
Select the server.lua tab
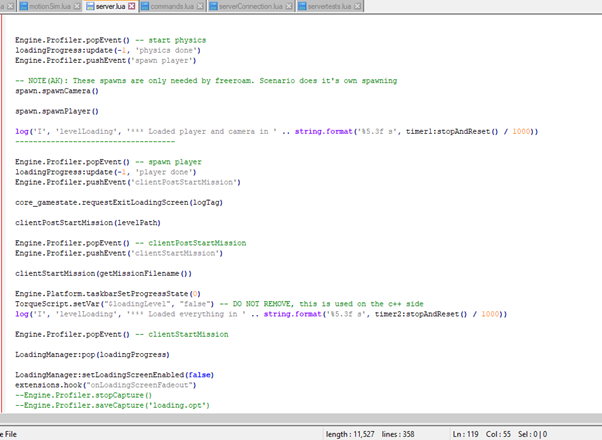(x=110, y=6)
